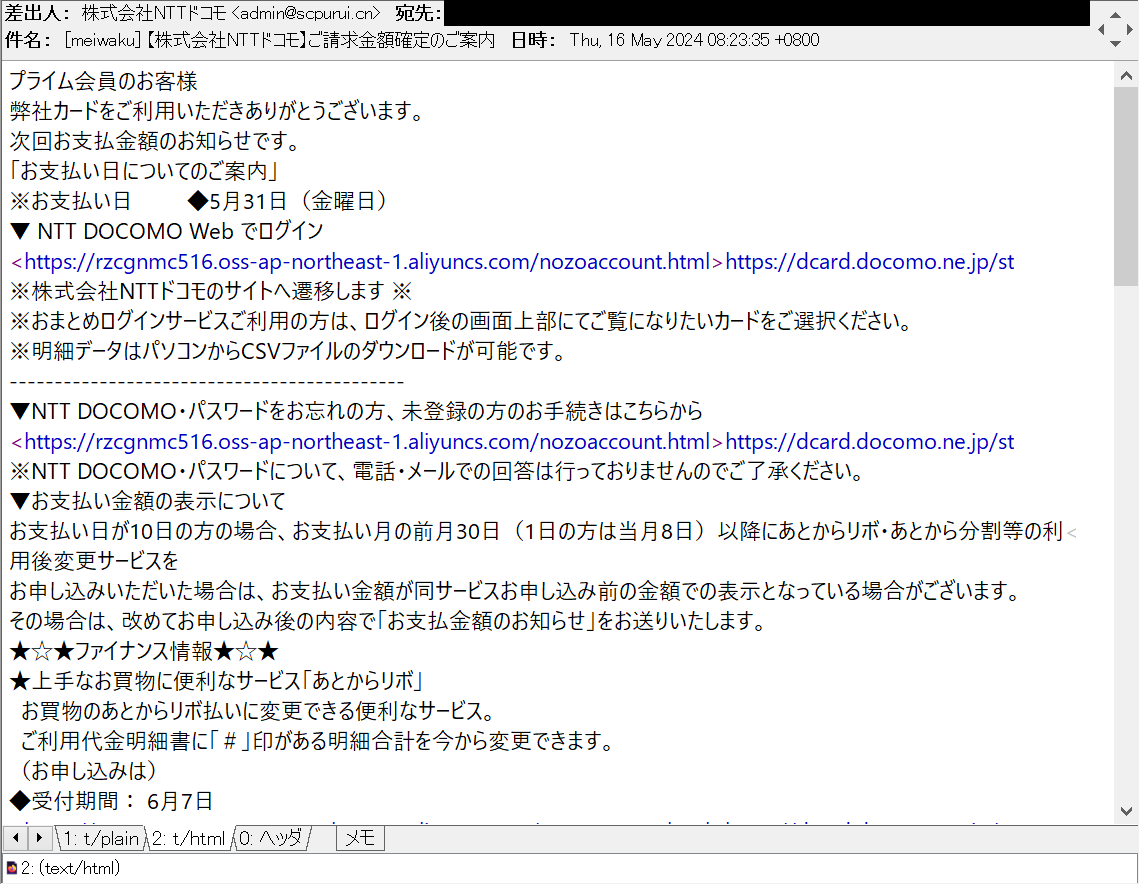Click the 2: (text/html) attachment icon
The image size is (1140, 884).
pos(12,867)
